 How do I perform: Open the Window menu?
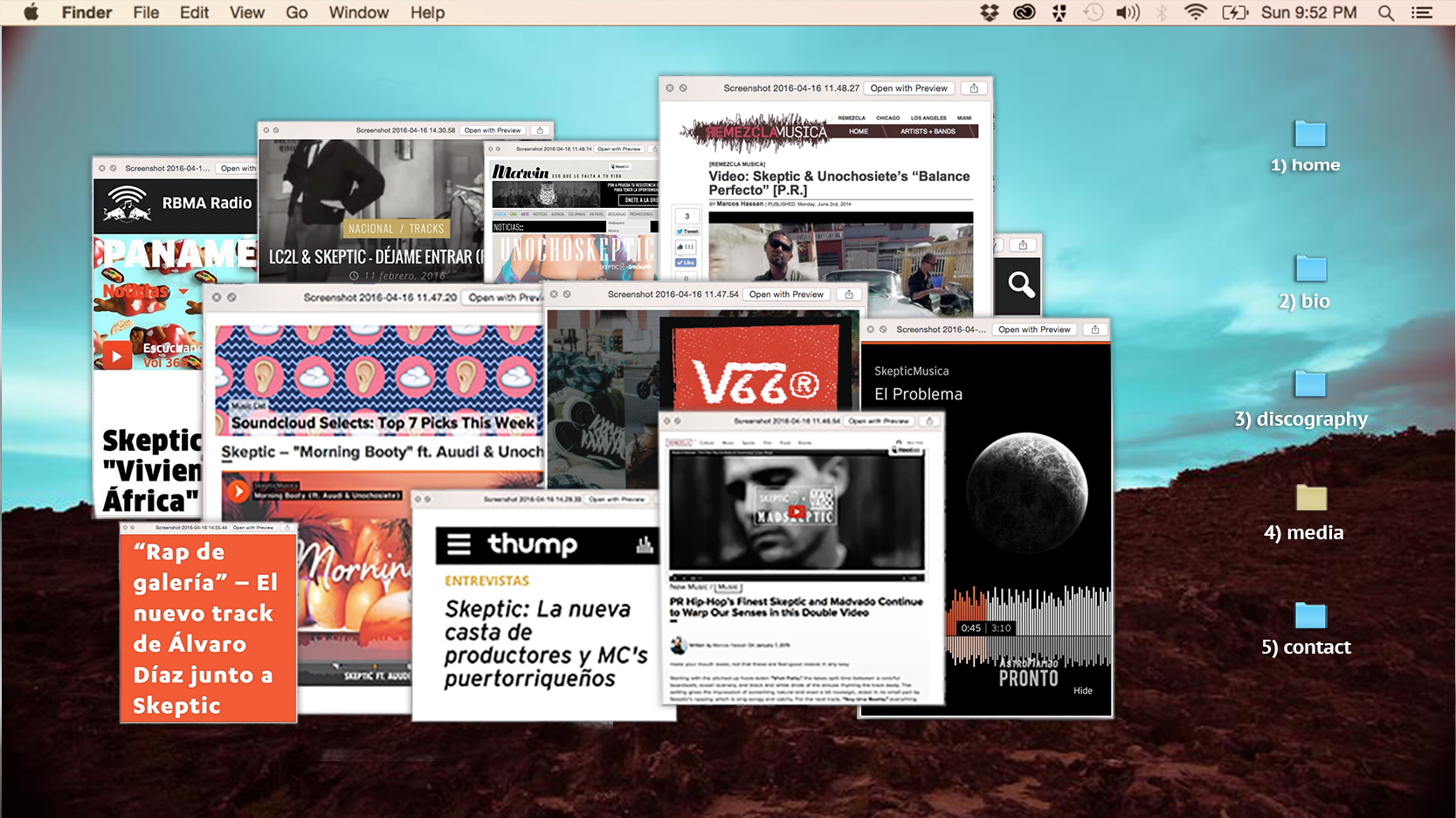click(x=359, y=12)
